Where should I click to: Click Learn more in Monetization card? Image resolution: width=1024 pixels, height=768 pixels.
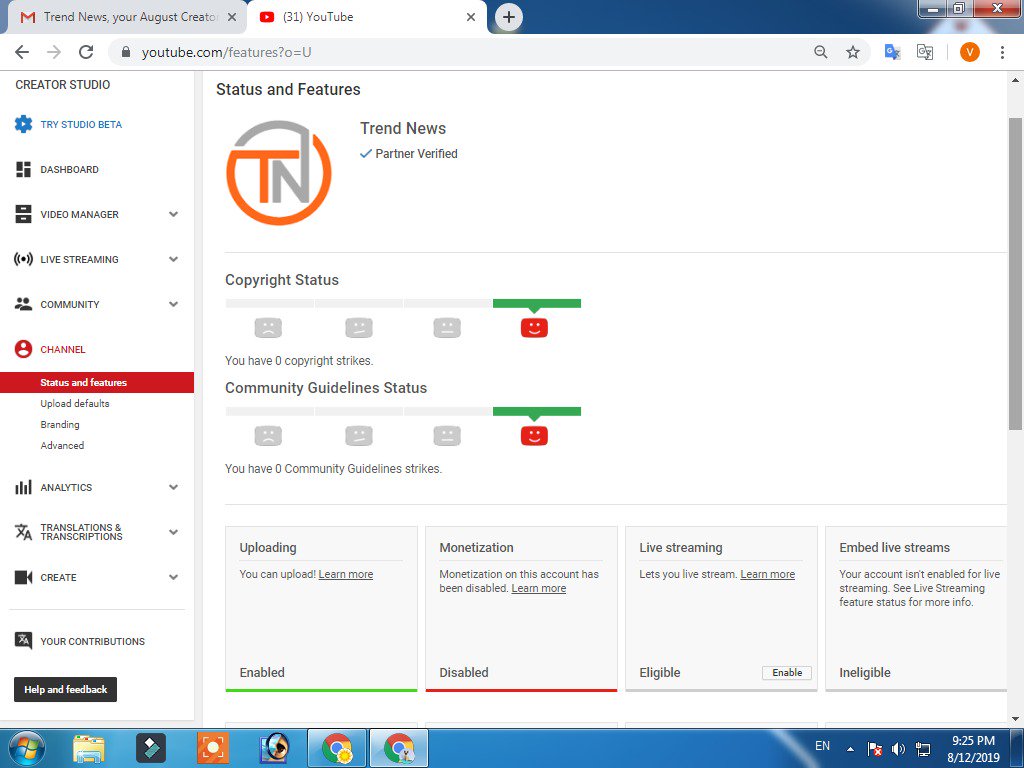coord(539,588)
